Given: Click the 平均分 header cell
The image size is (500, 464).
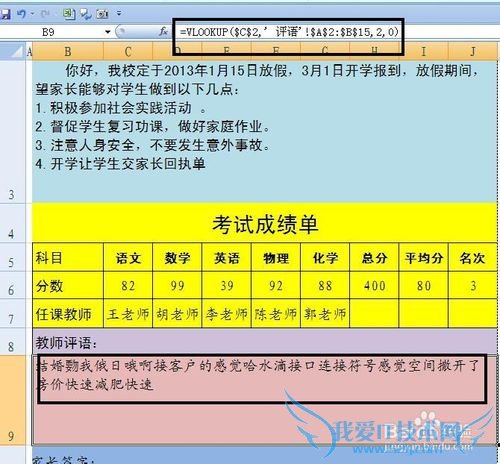Looking at the screenshot, I should [x=423, y=257].
